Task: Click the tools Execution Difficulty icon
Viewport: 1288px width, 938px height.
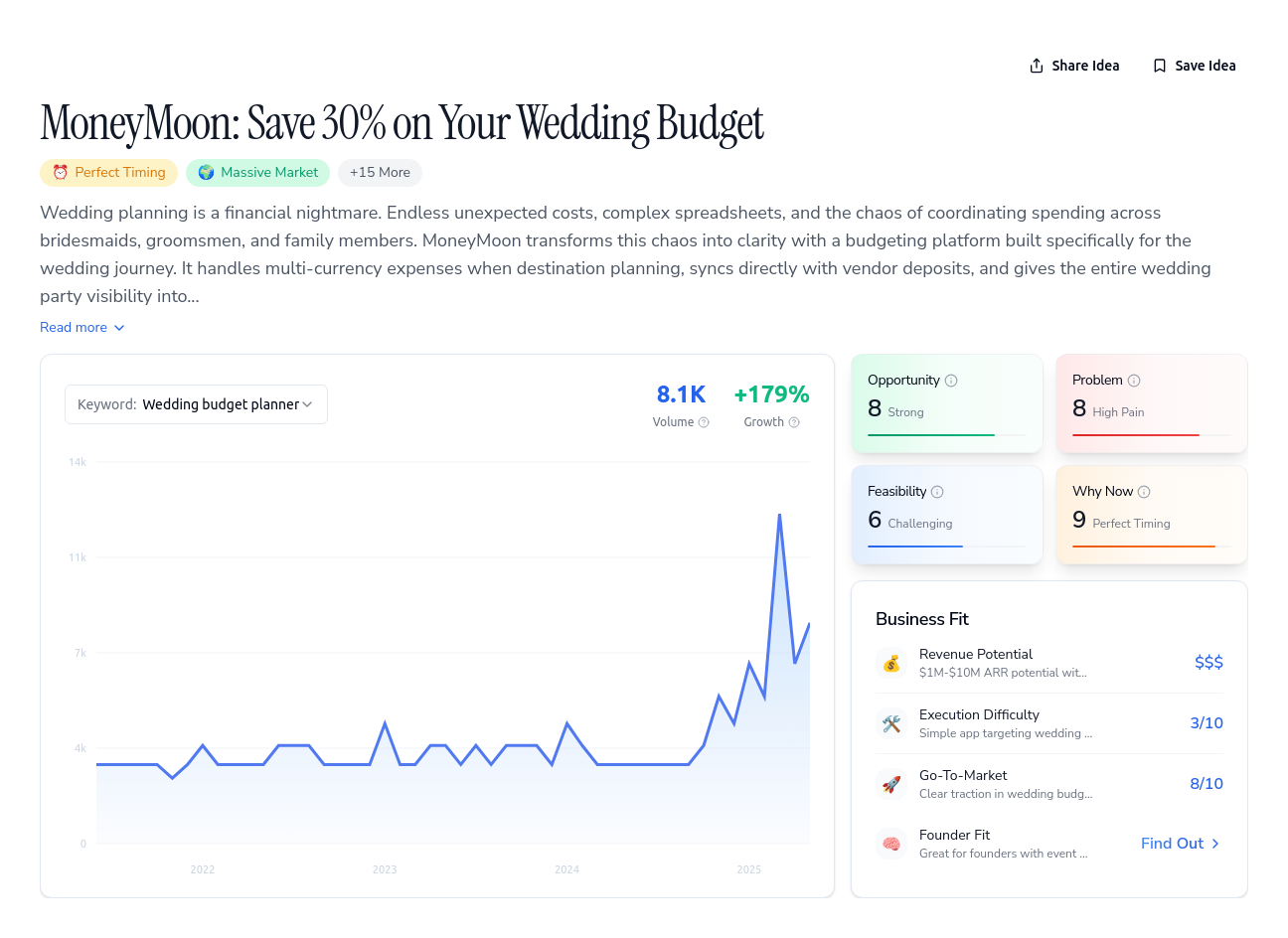Action: point(891,723)
